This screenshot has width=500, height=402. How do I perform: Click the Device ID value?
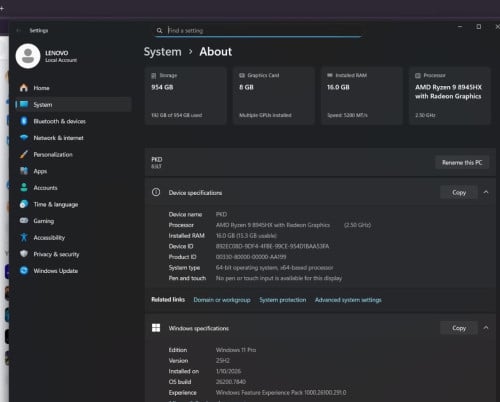click(x=272, y=246)
